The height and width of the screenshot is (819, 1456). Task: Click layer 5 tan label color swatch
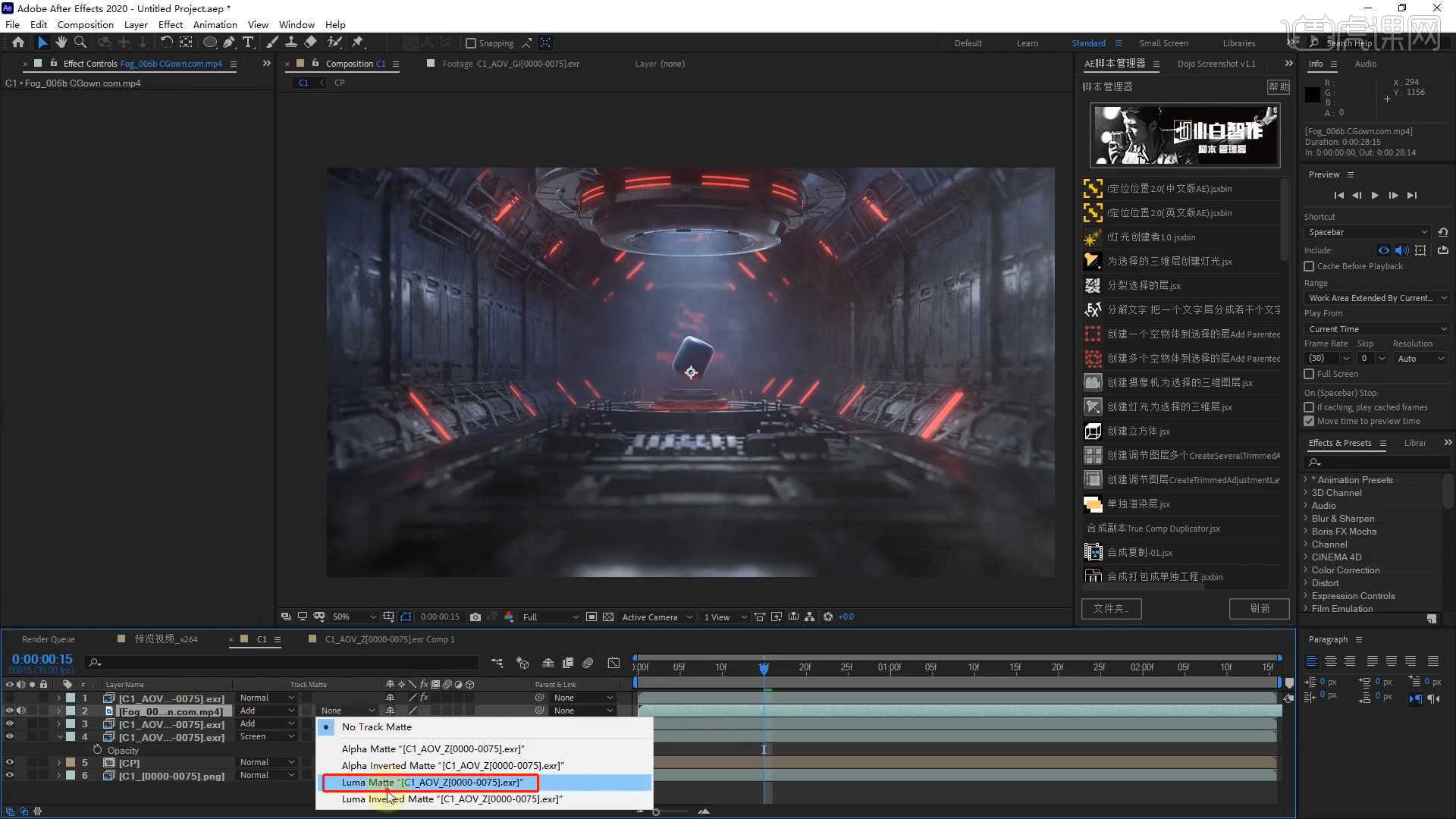click(x=71, y=762)
